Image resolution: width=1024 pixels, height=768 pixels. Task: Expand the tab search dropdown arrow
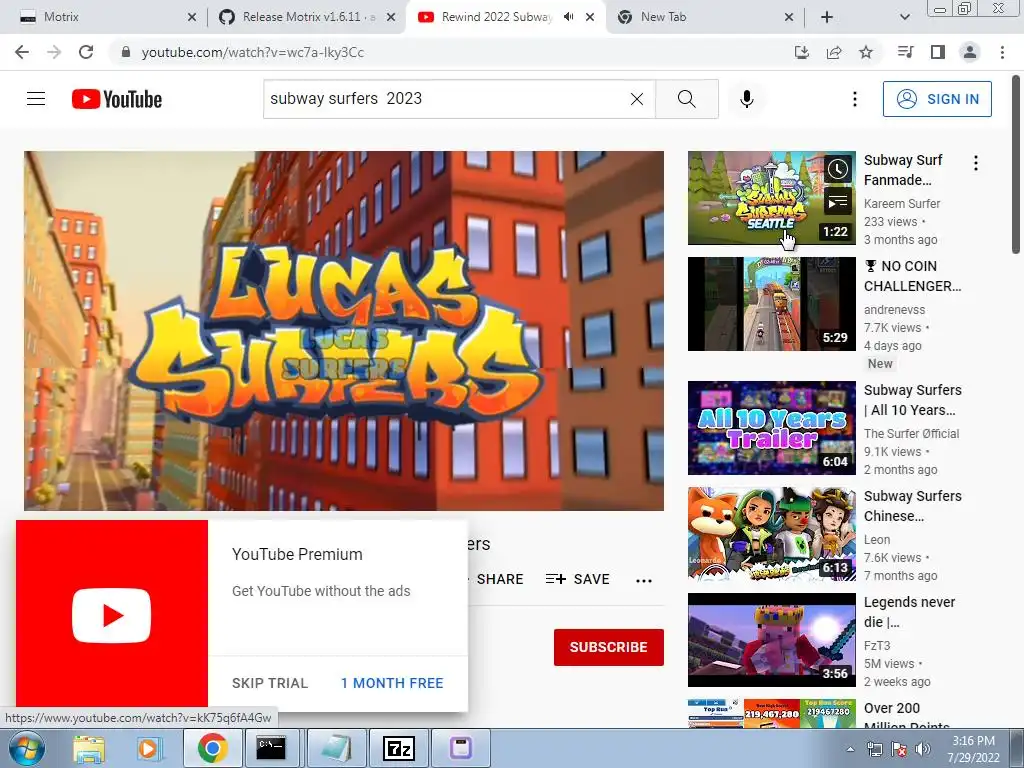click(x=904, y=17)
